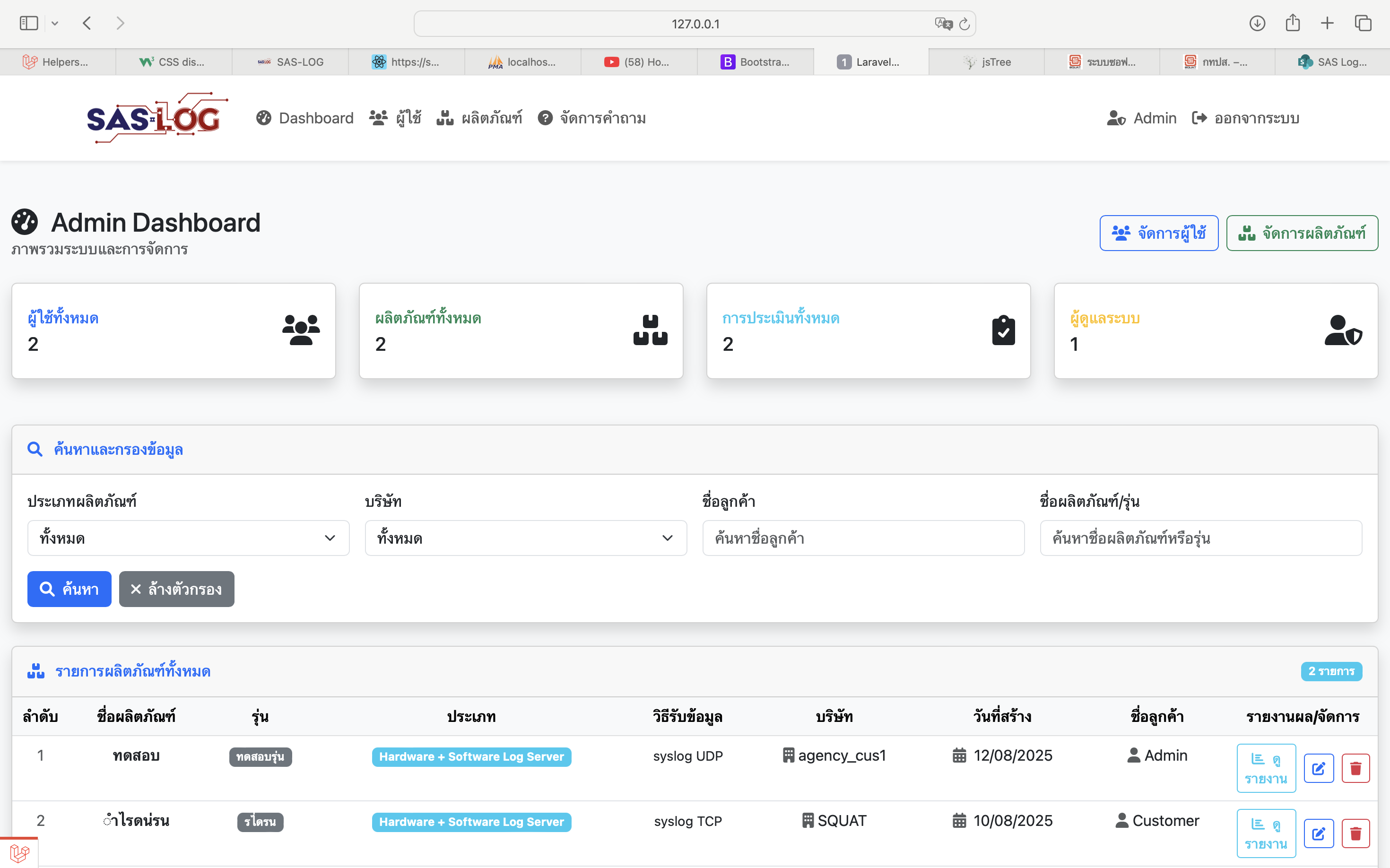Open the ประเภทผลิตภัณฑ์ dropdown
Viewport: 1390px width, 868px height.
pyautogui.click(x=188, y=538)
